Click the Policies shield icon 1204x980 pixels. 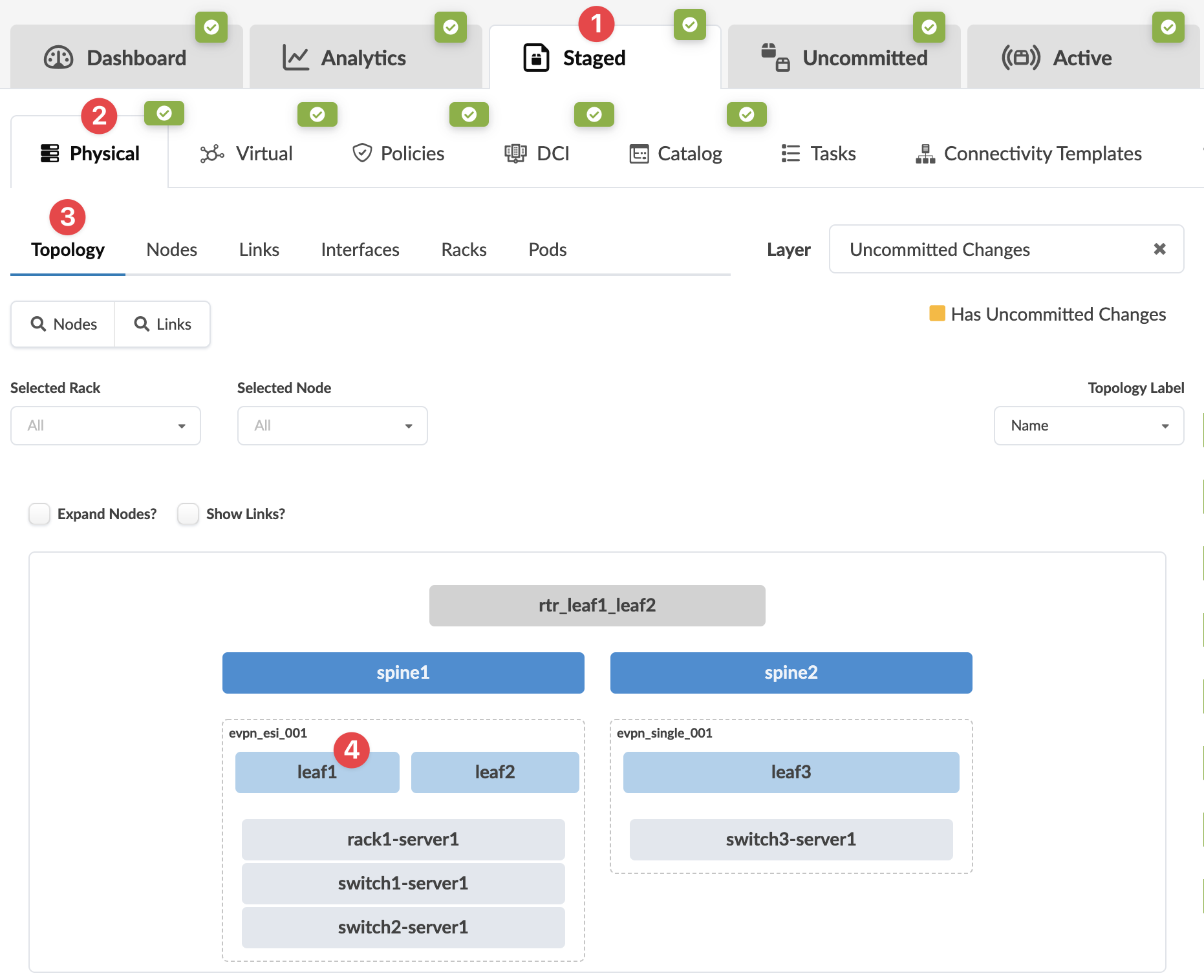point(361,154)
